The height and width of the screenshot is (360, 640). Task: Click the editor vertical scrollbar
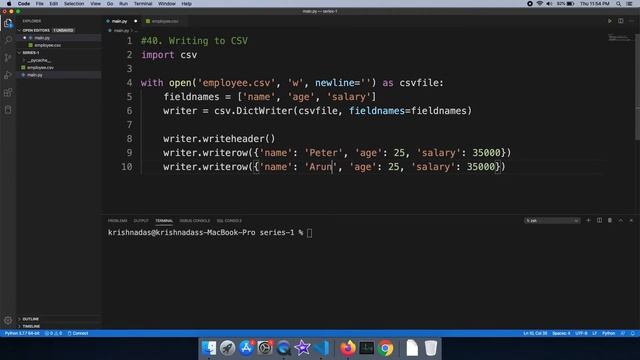(637, 87)
